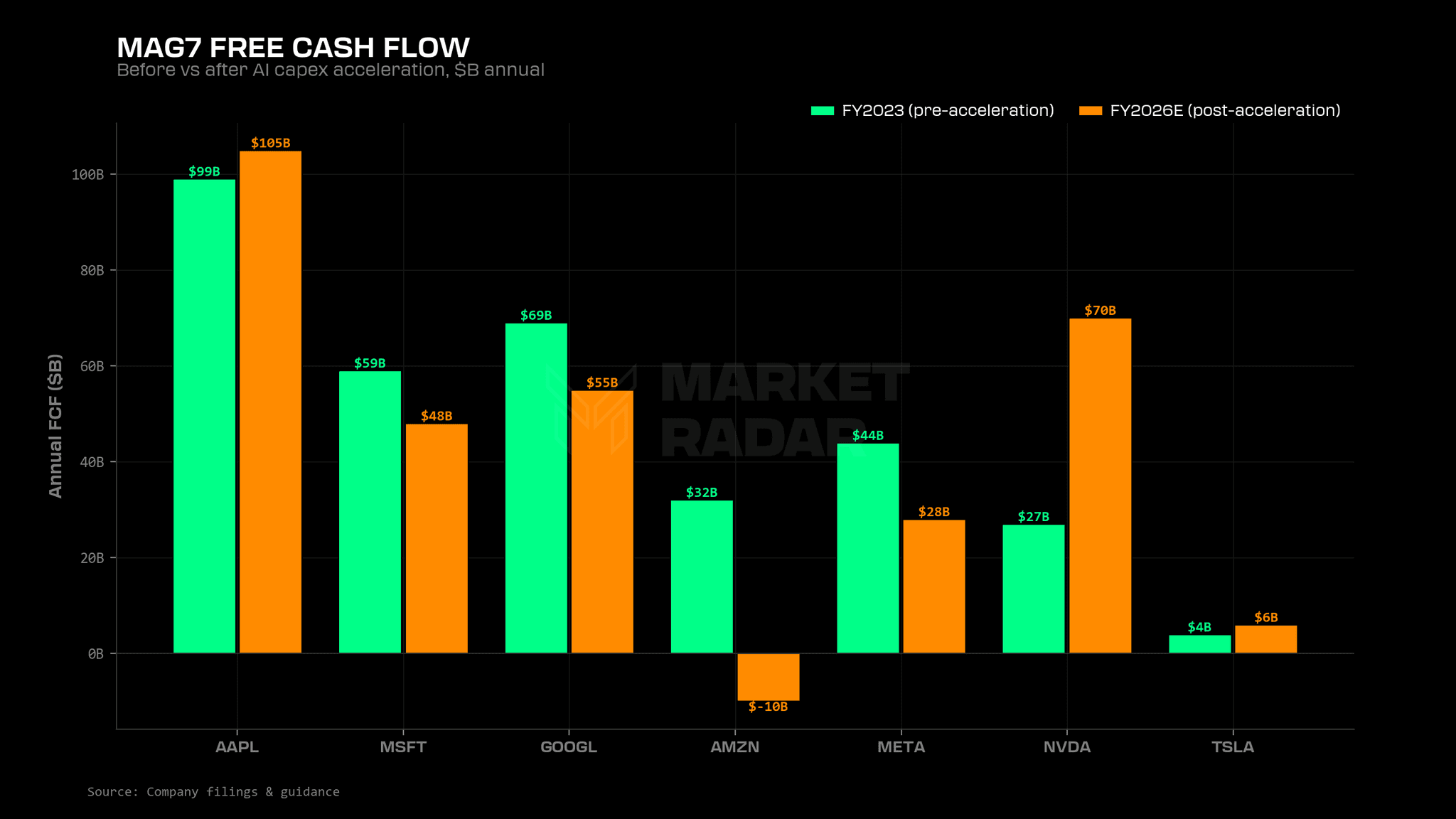Click the MSFT orange FY2026E bar
This screenshot has height=819, width=1456.
click(437, 538)
